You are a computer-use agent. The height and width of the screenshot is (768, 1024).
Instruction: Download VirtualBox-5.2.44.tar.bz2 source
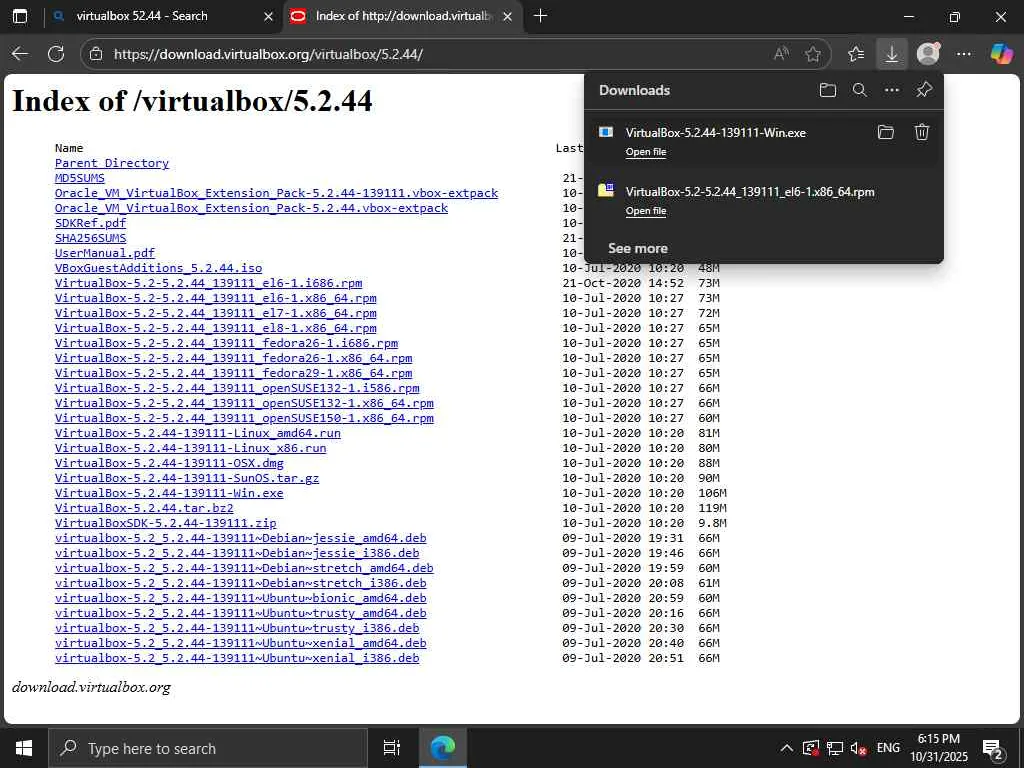click(x=144, y=509)
